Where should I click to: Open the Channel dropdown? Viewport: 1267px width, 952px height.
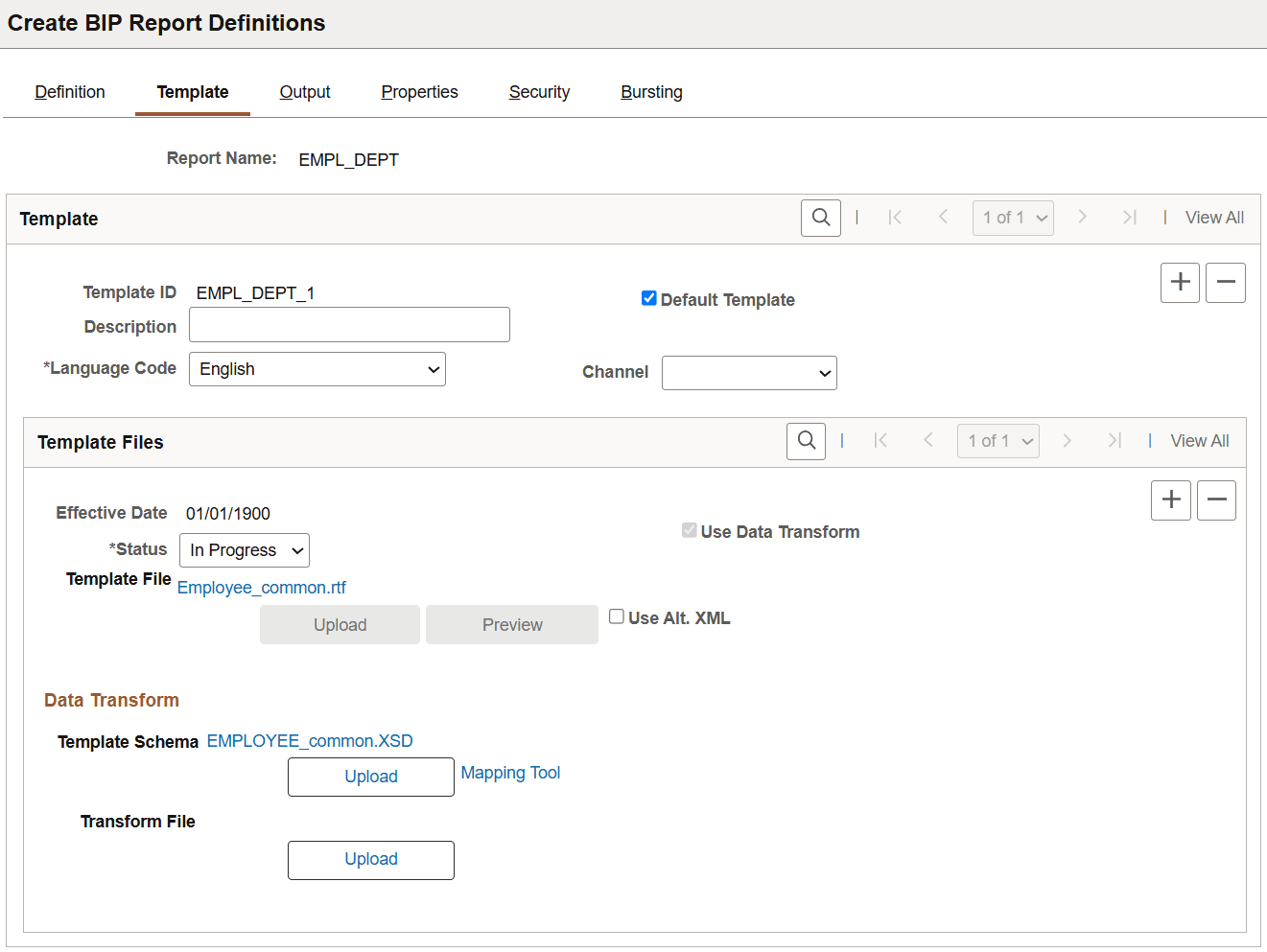click(749, 373)
